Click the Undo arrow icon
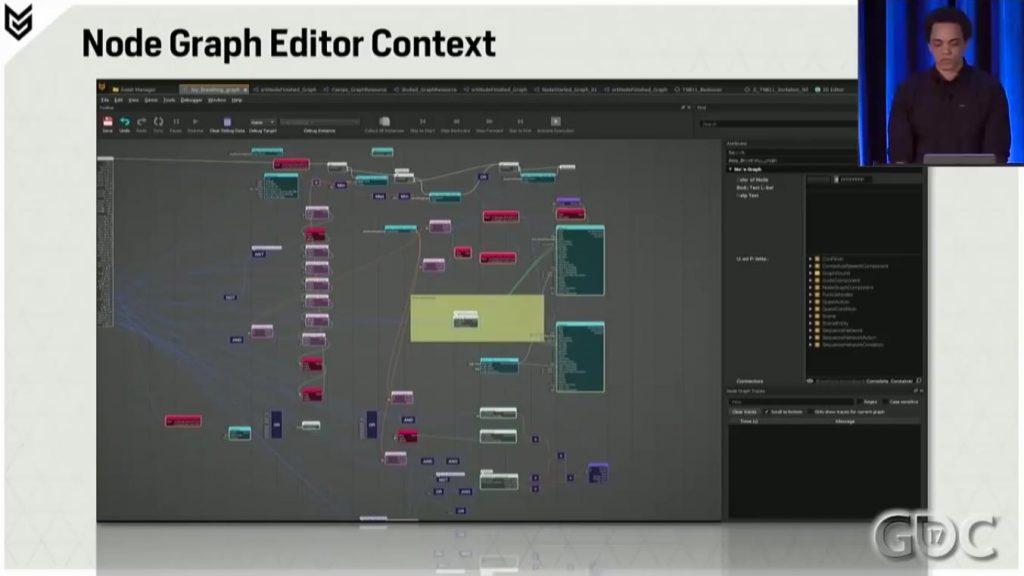The height and width of the screenshot is (576, 1024). pos(125,121)
